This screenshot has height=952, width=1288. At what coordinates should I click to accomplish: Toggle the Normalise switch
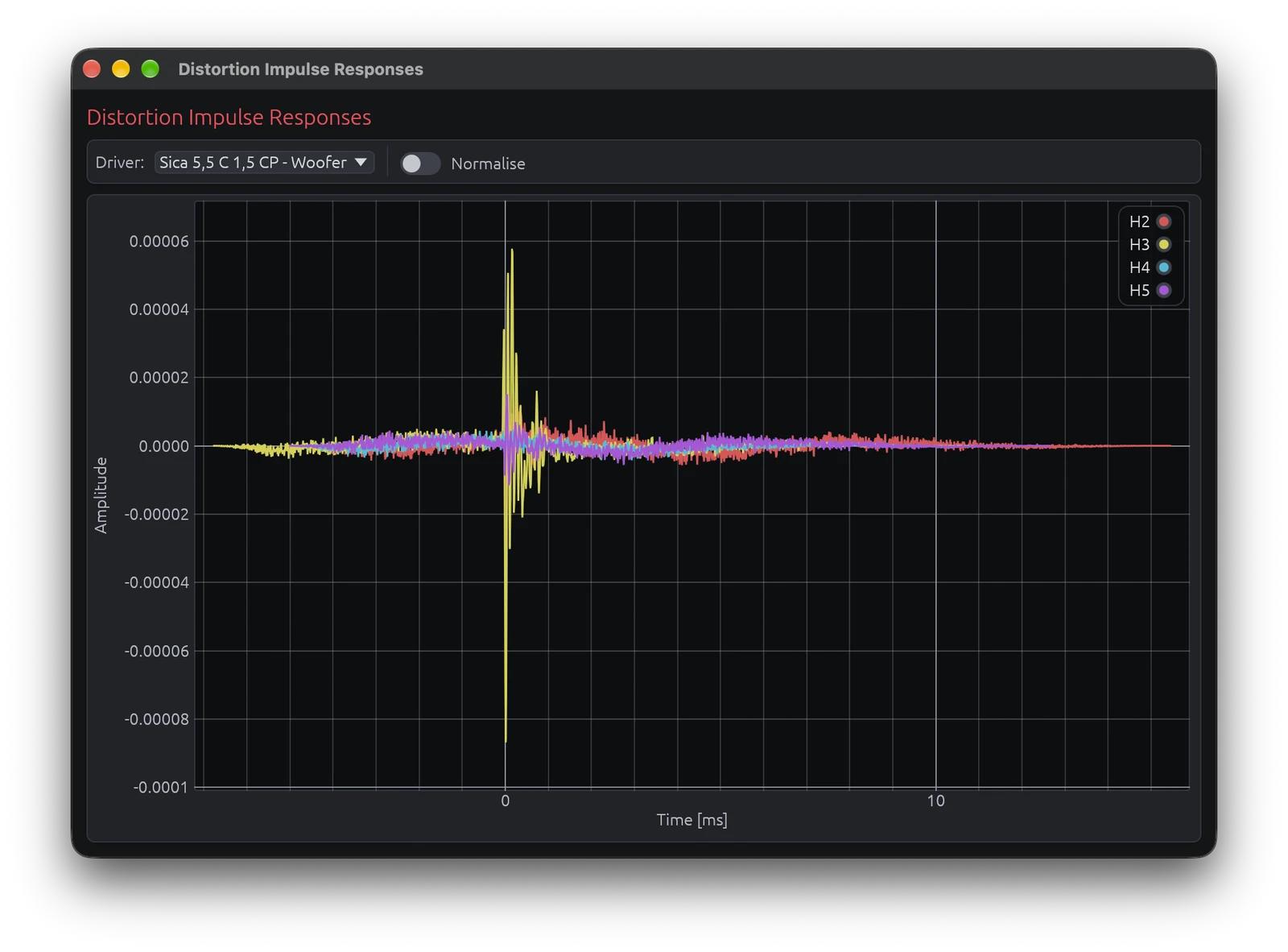(420, 163)
